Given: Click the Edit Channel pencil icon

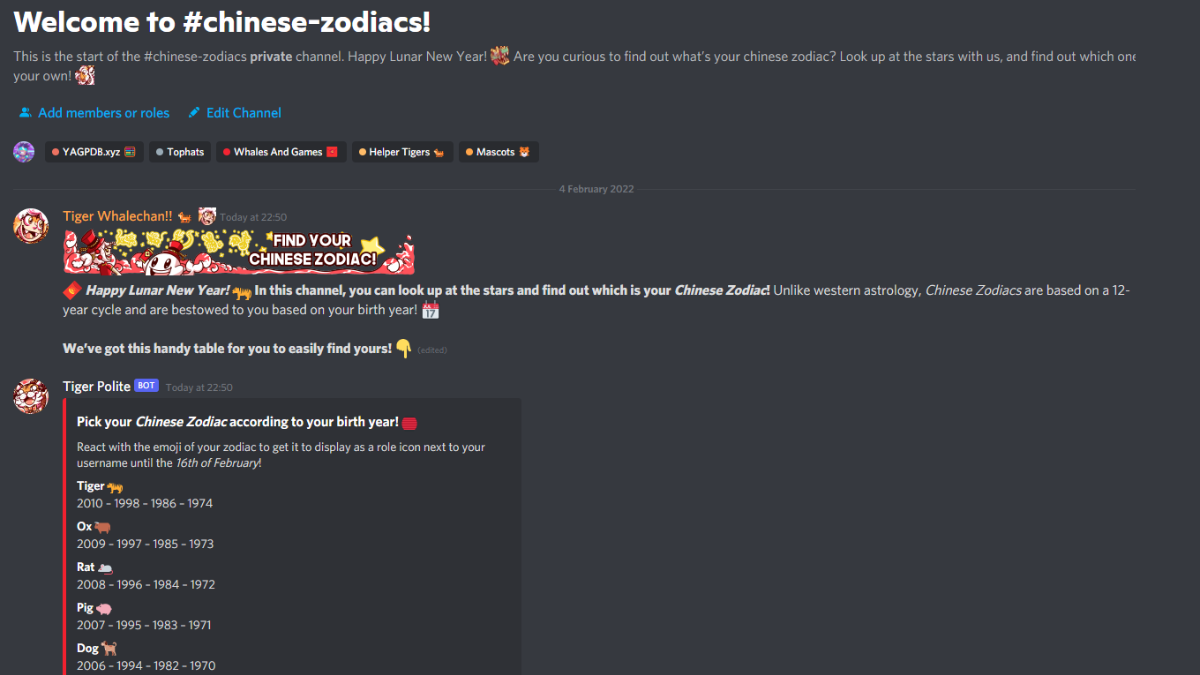Looking at the screenshot, I should coord(194,113).
